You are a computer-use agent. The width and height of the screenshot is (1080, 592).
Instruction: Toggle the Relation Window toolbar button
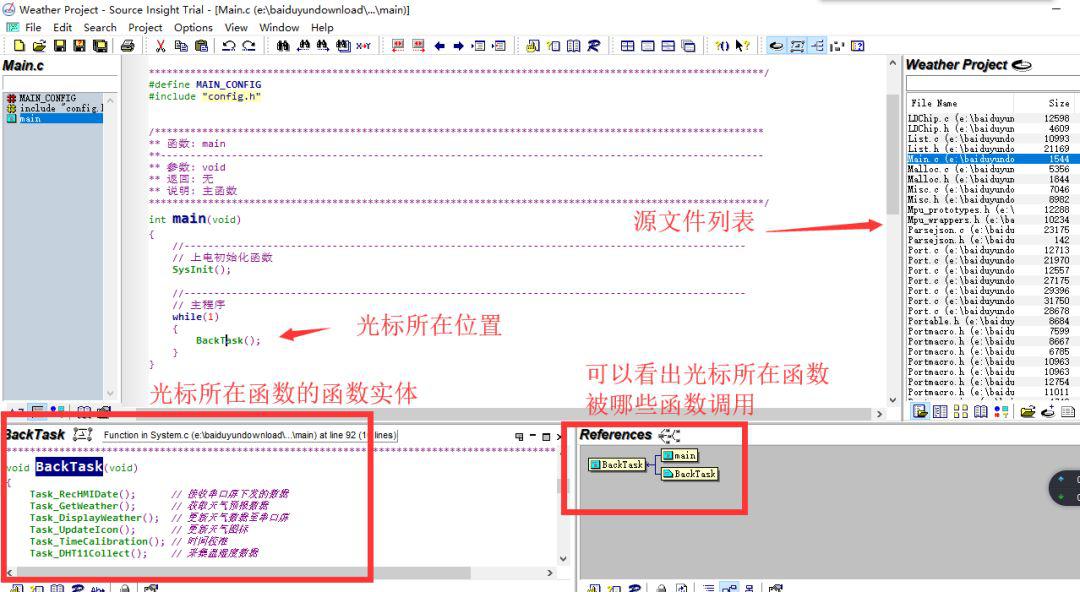[x=818, y=46]
